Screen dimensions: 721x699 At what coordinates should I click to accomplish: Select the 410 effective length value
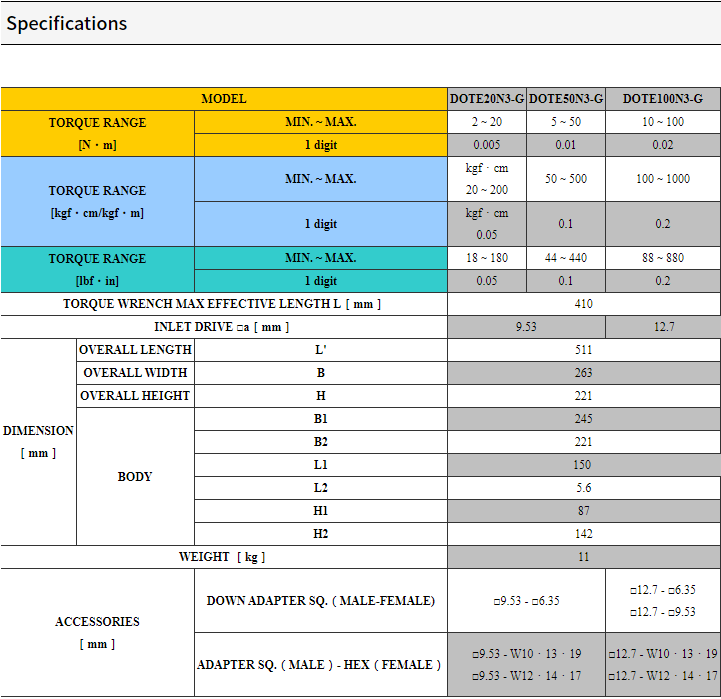tap(584, 304)
